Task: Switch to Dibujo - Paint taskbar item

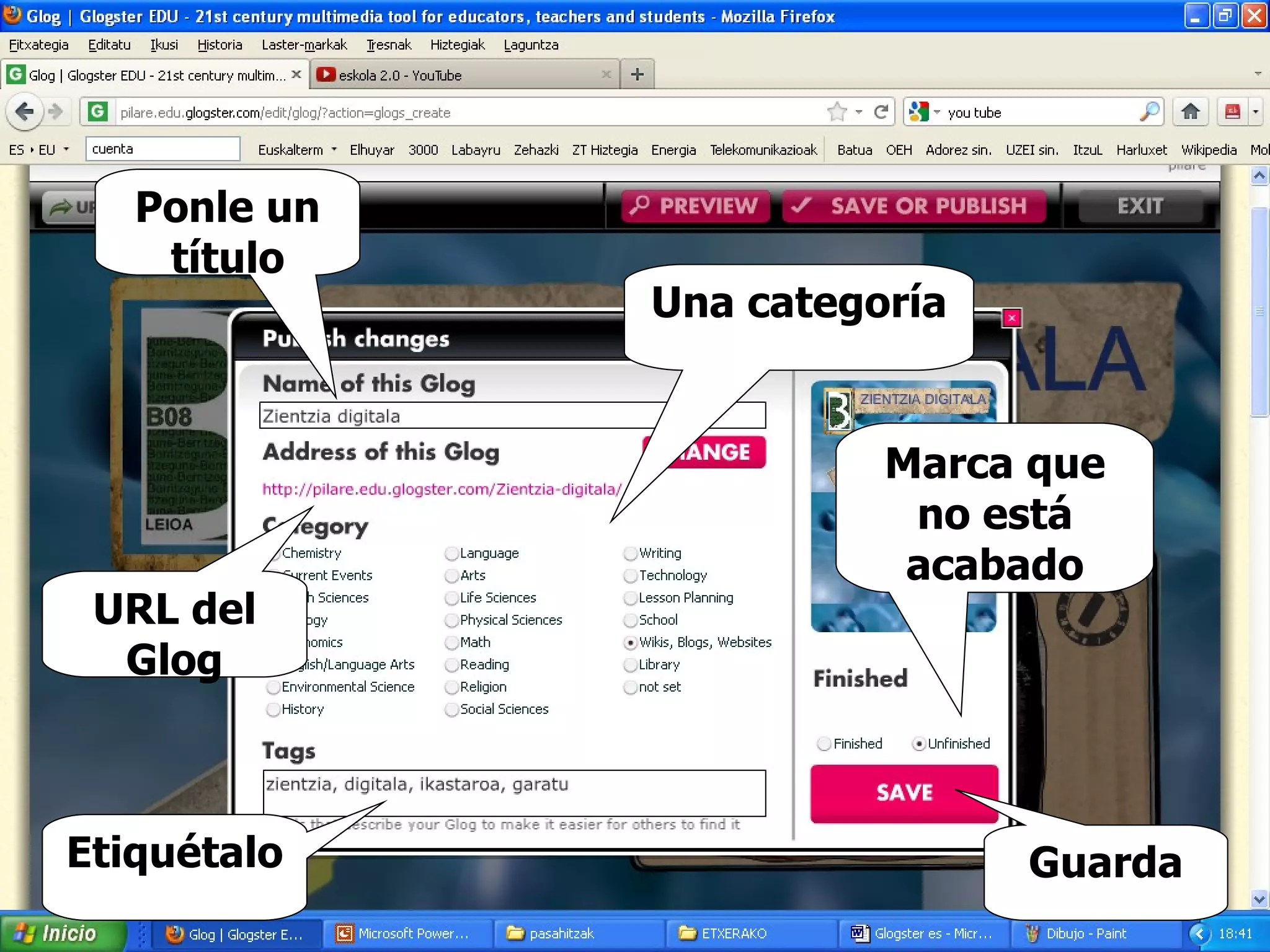Action: point(1095,933)
